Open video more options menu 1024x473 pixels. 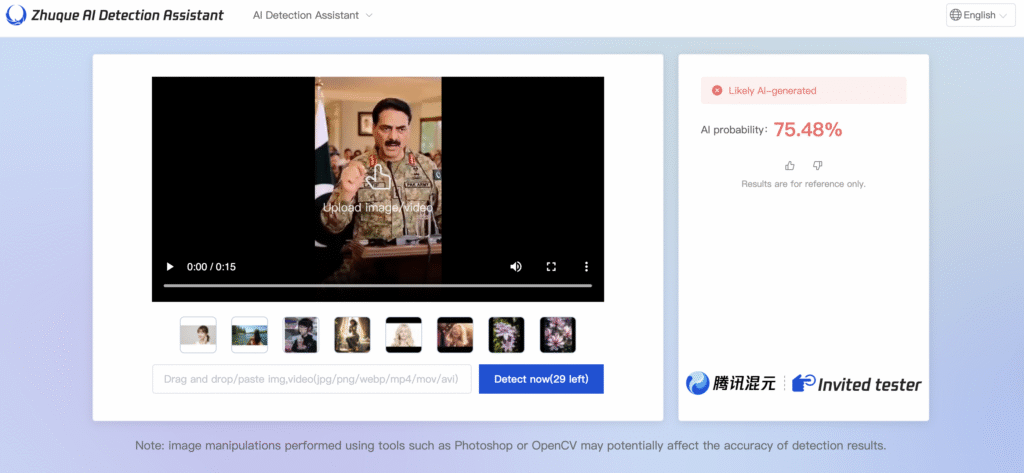[586, 267]
